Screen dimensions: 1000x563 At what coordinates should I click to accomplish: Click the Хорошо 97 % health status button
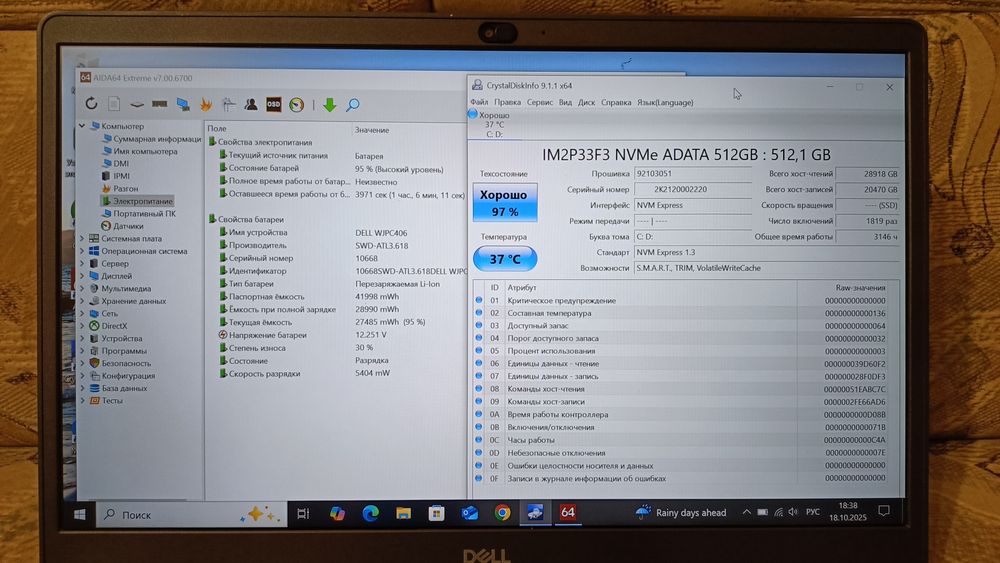click(504, 202)
